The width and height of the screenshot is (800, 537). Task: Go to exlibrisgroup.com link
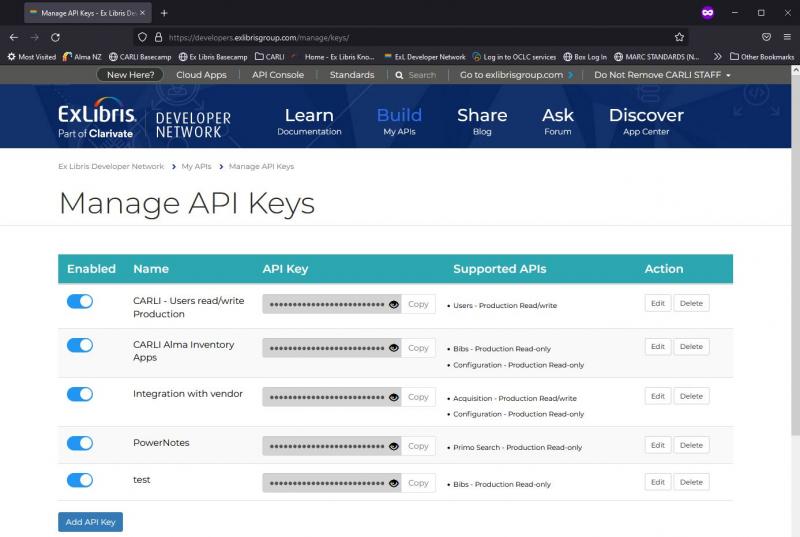click(x=516, y=75)
